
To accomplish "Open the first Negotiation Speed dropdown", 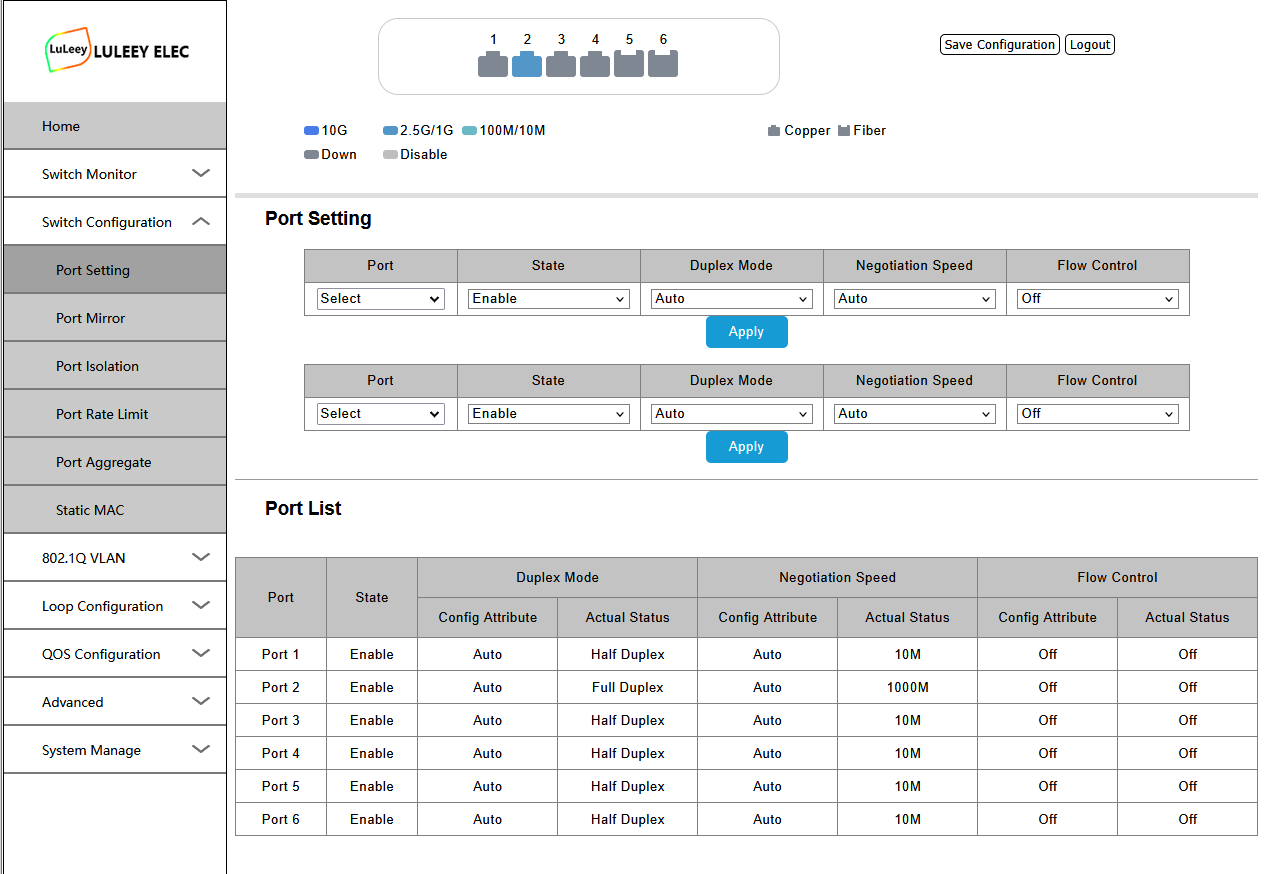I will pyautogui.click(x=915, y=299).
